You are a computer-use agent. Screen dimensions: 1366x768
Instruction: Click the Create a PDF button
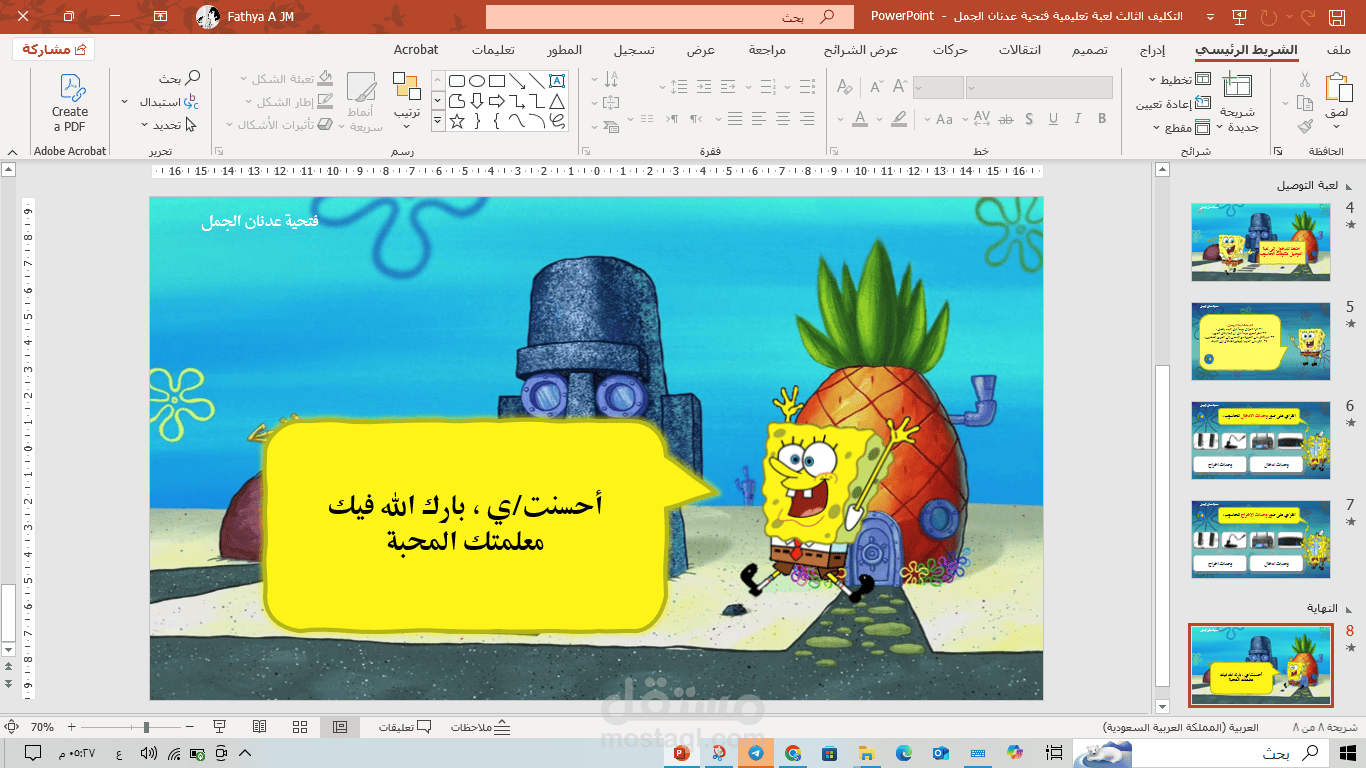coord(70,103)
